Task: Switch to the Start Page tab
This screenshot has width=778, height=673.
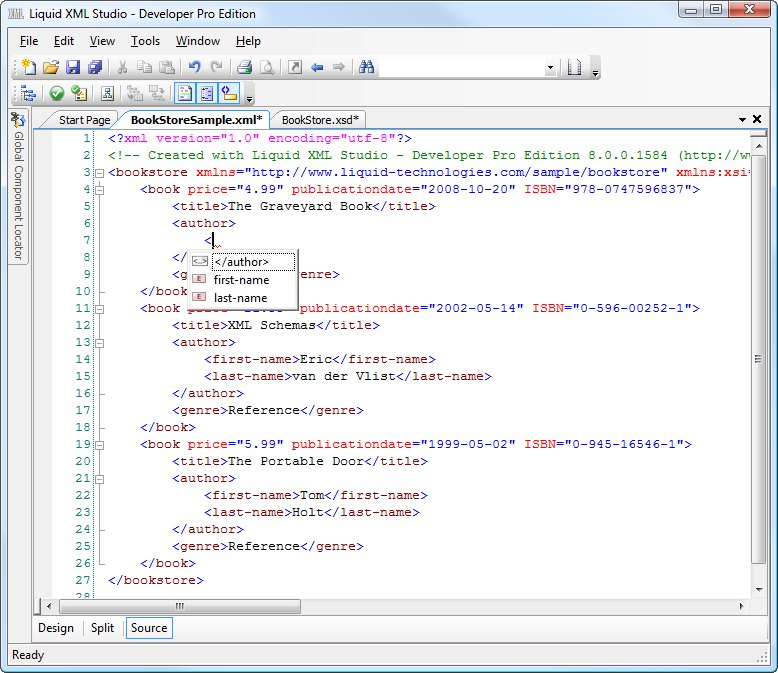Action: pyautogui.click(x=84, y=120)
